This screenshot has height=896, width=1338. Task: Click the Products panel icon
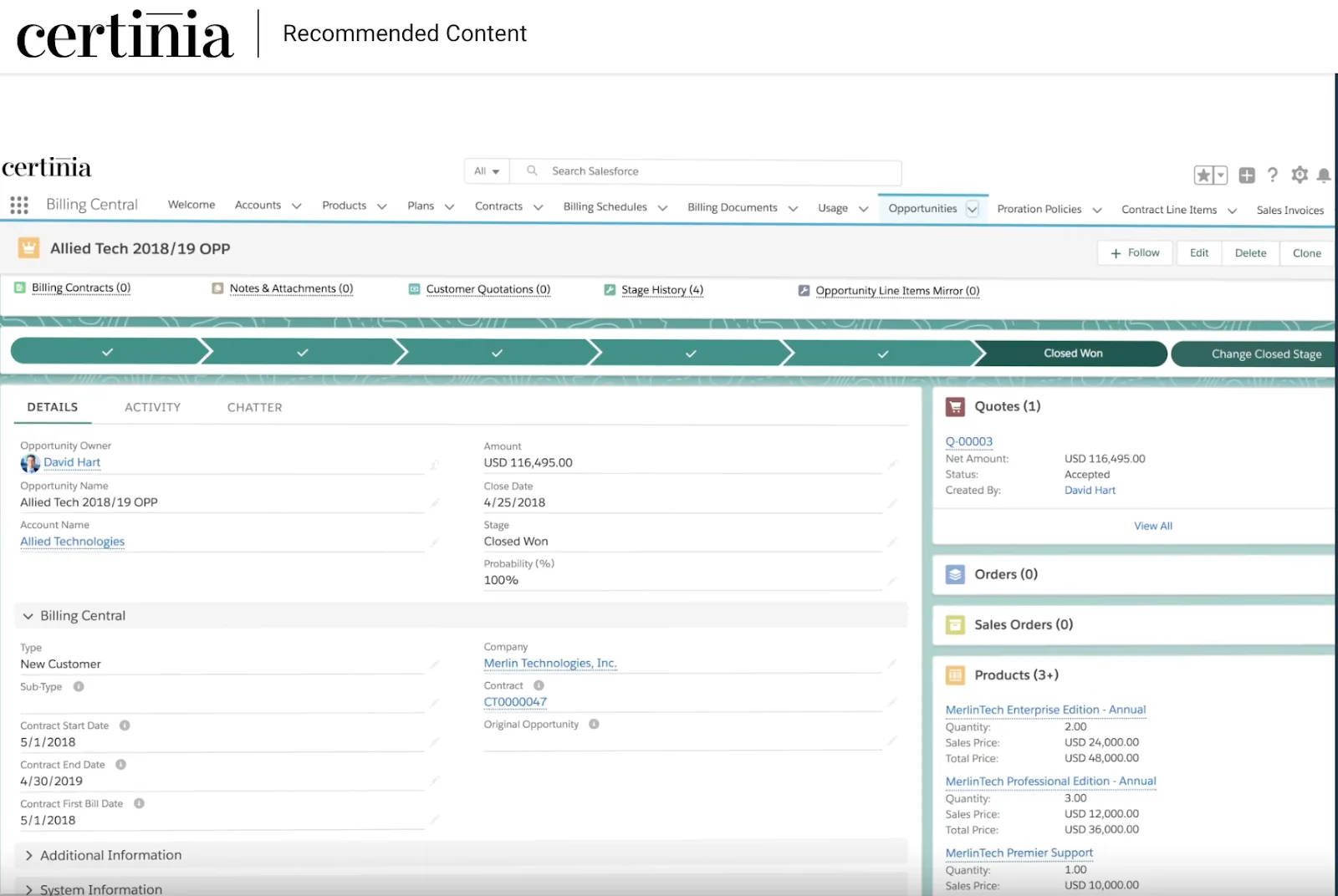pyautogui.click(x=955, y=675)
